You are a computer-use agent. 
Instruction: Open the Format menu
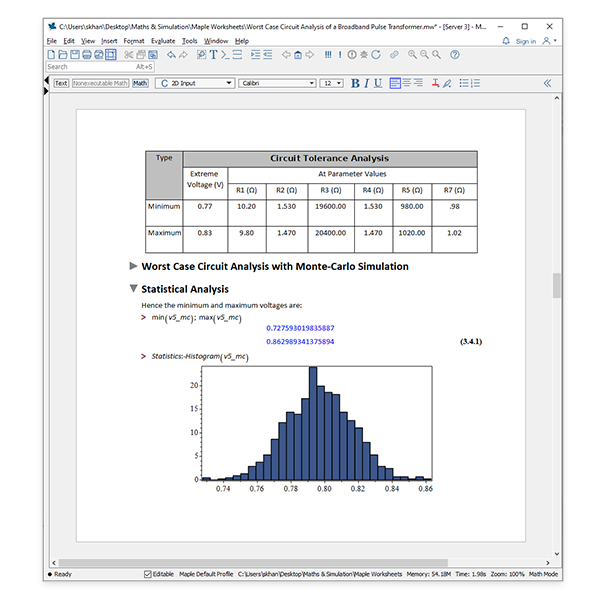[x=134, y=41]
